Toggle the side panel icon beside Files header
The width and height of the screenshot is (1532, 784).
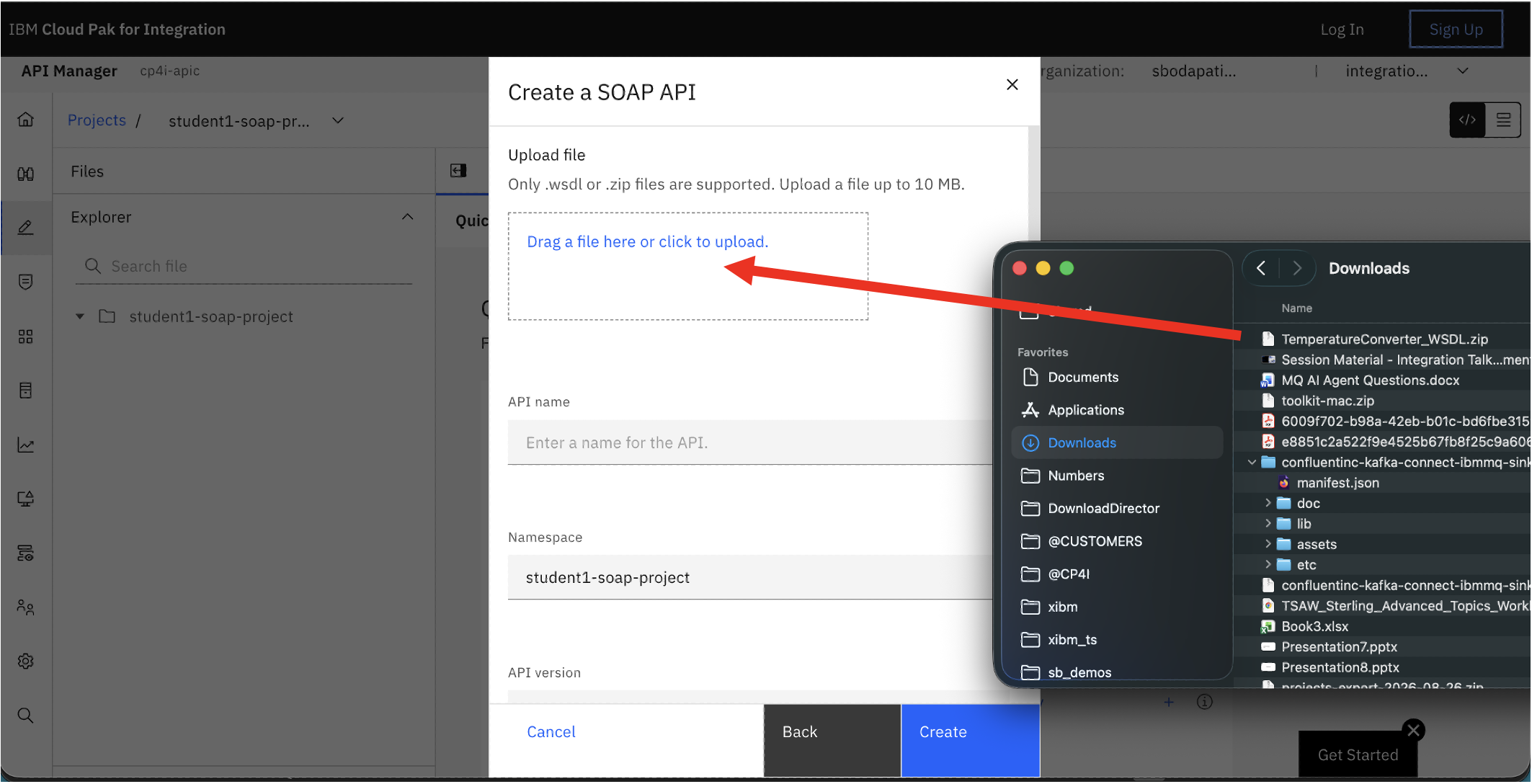(x=458, y=170)
